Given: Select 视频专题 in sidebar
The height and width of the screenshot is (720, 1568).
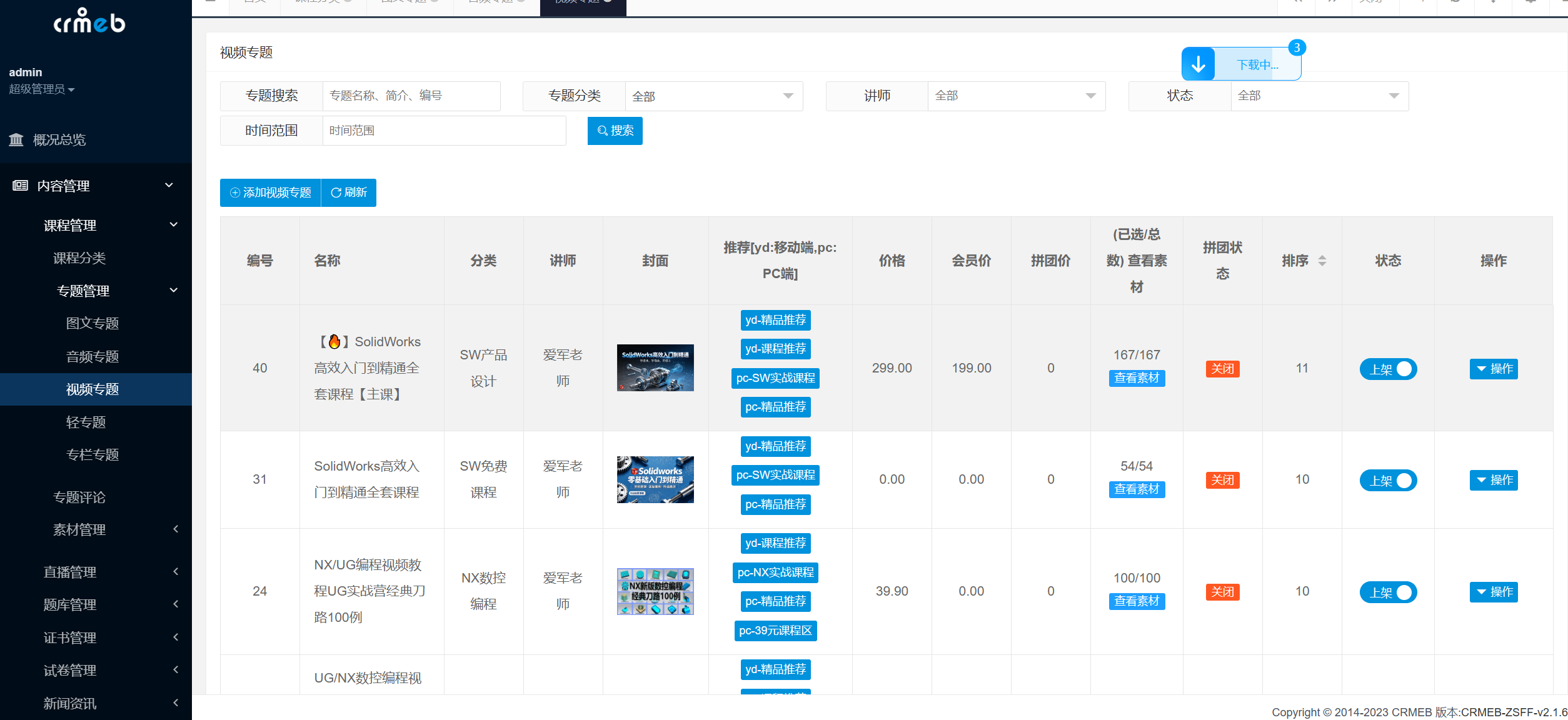Looking at the screenshot, I should 96,389.
